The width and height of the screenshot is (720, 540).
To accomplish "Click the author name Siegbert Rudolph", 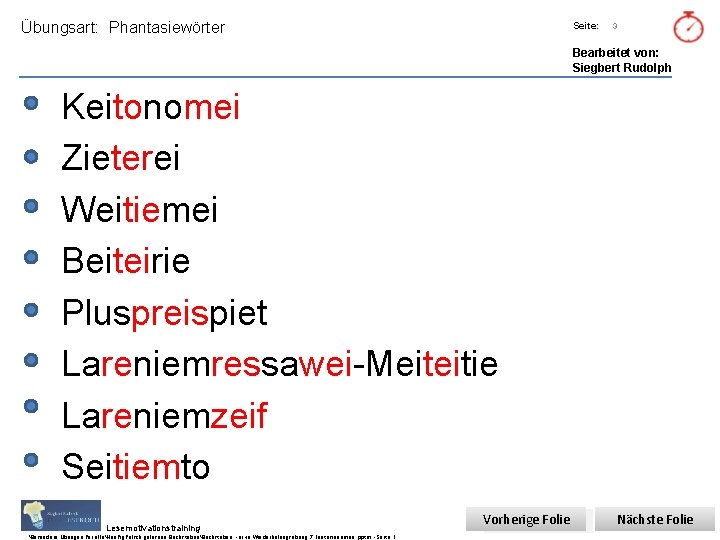I will click(621, 68).
